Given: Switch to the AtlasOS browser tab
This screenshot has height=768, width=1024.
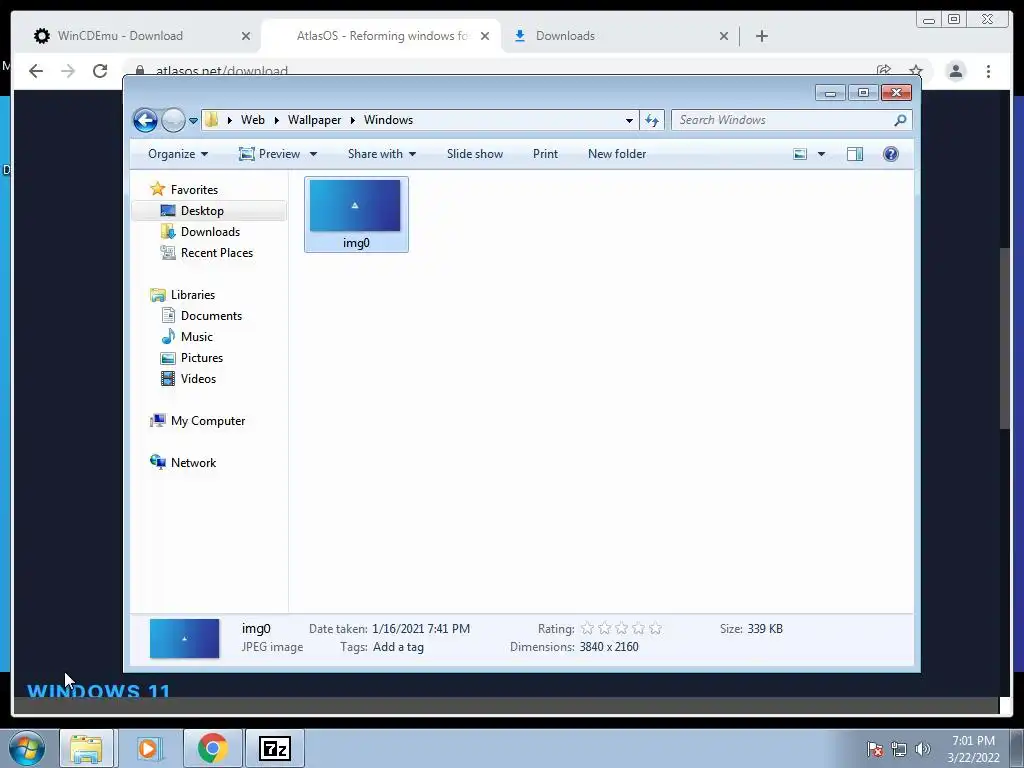Looking at the screenshot, I should coord(381,36).
